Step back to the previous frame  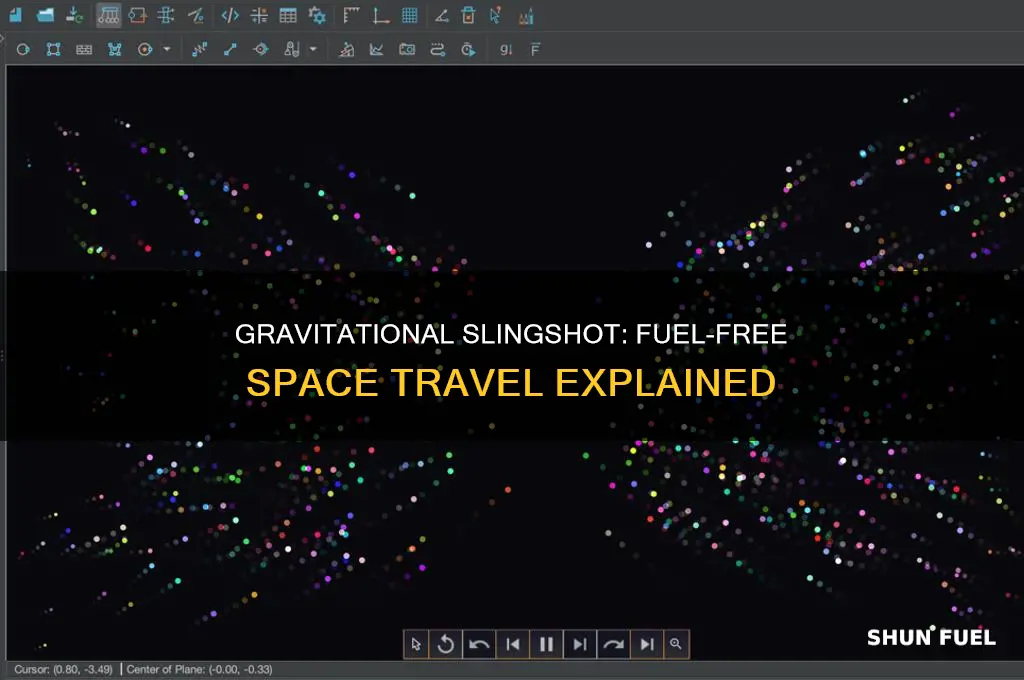513,645
